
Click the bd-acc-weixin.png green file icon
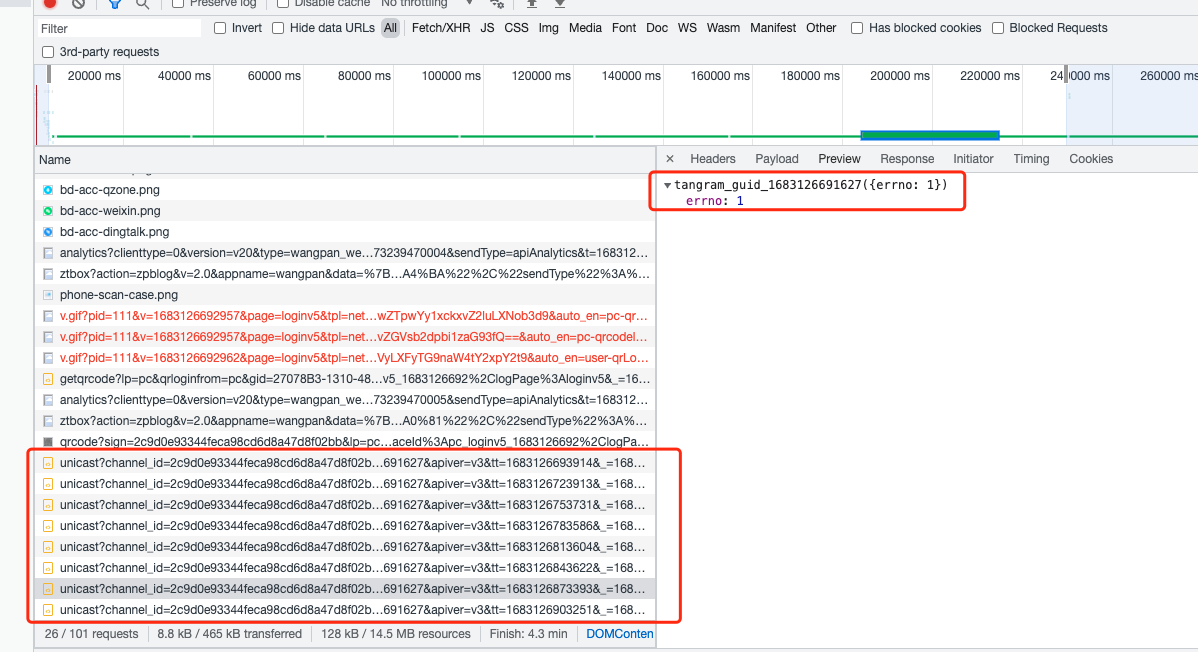pos(48,211)
